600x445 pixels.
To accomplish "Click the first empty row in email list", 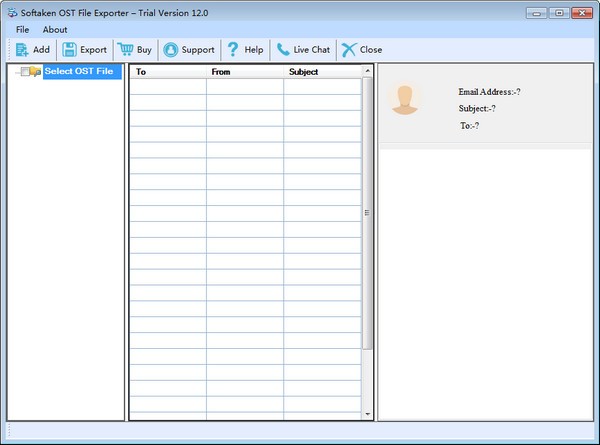I will point(245,86).
